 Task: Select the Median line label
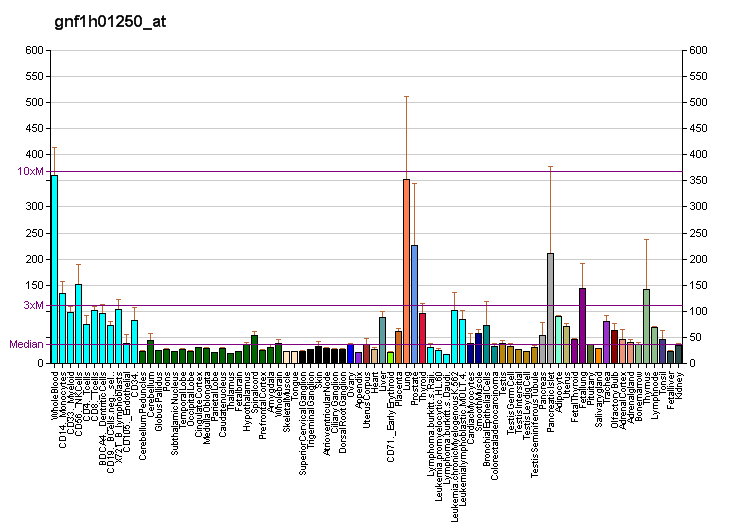pos(27,344)
